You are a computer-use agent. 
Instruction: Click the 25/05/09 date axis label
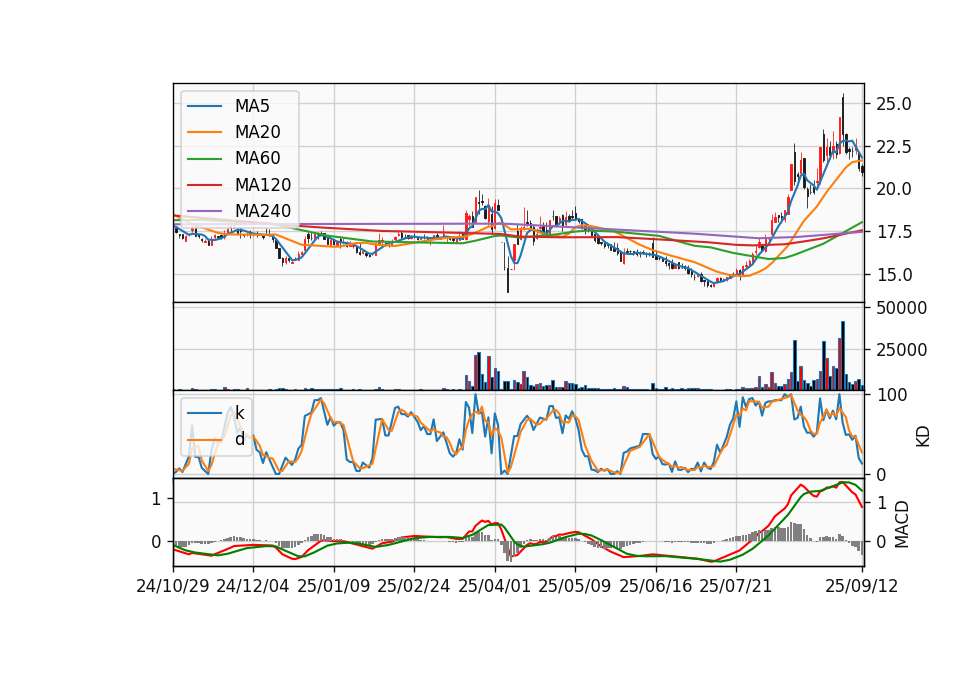[x=575, y=586]
